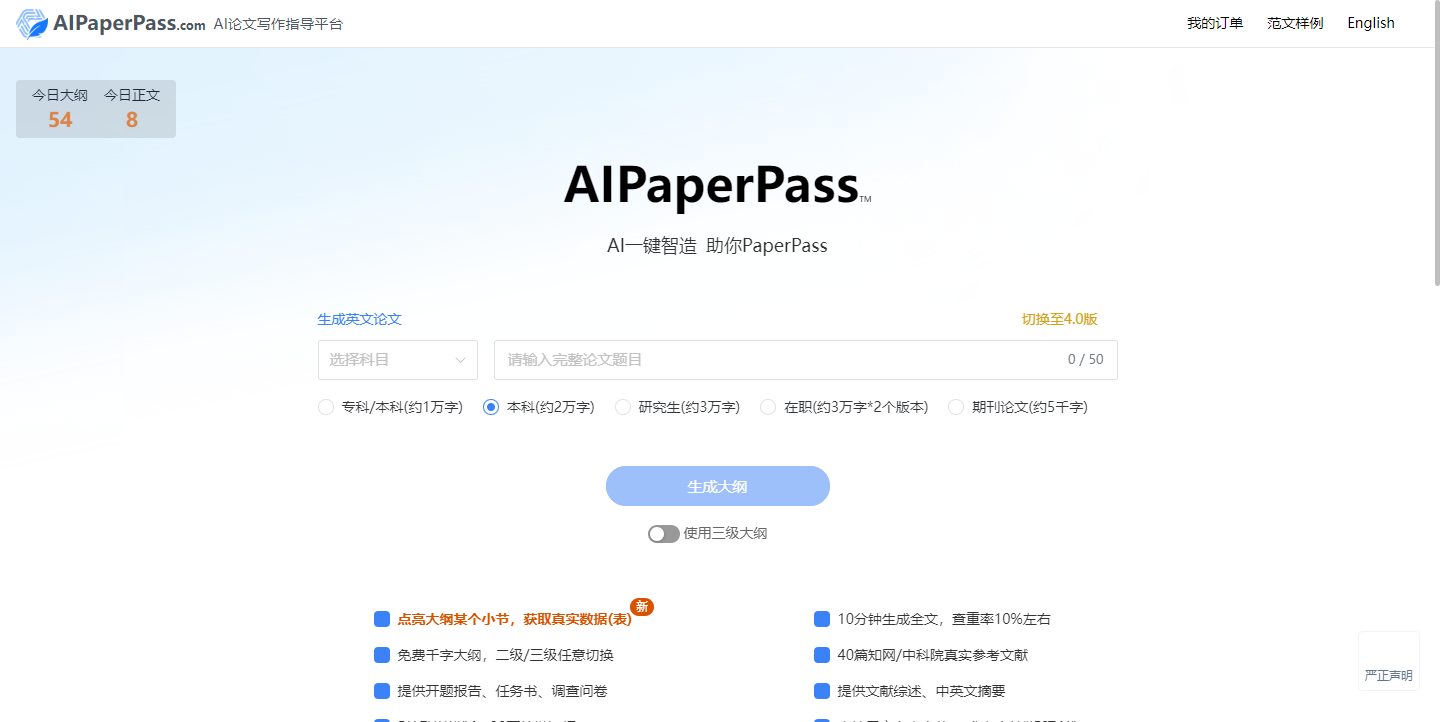Click the 切换至4.0版 link

(1059, 319)
